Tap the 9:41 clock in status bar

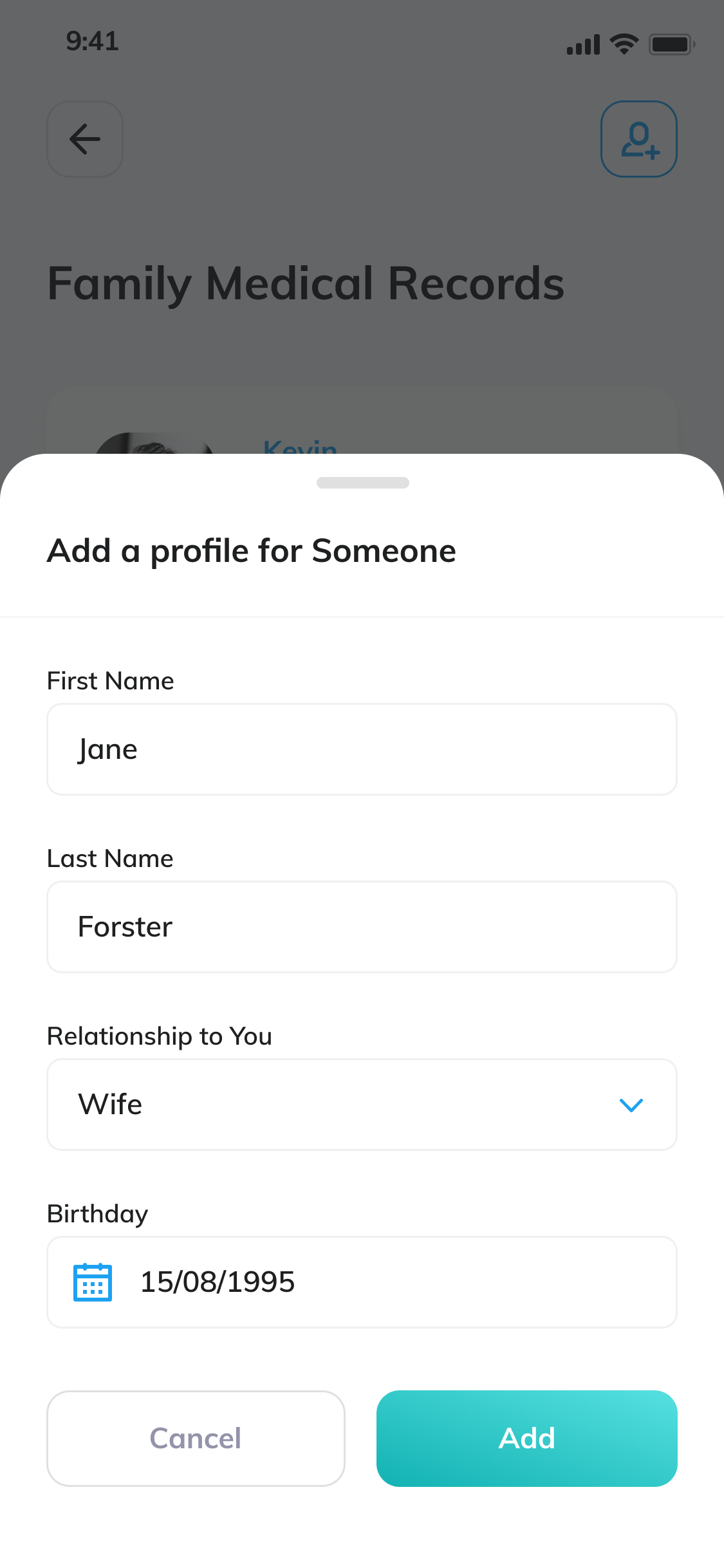(93, 41)
